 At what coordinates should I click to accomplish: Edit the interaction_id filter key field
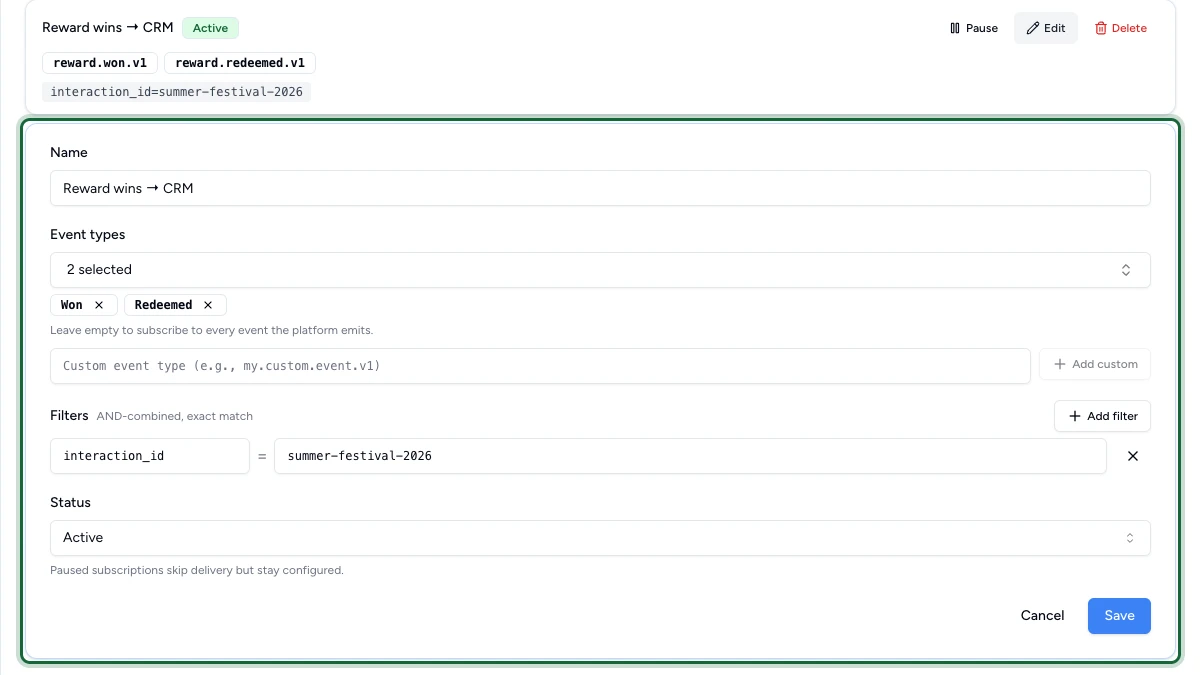(x=150, y=456)
